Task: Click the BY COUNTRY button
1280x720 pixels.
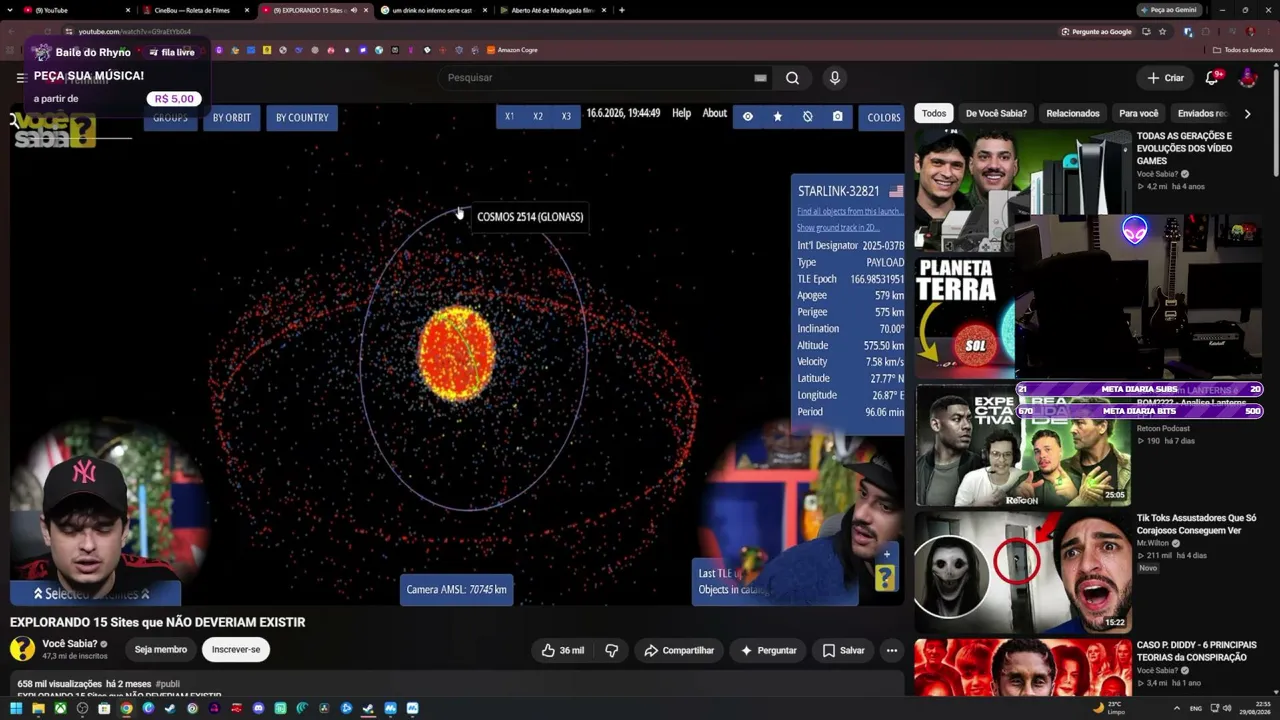Action: 302,118
